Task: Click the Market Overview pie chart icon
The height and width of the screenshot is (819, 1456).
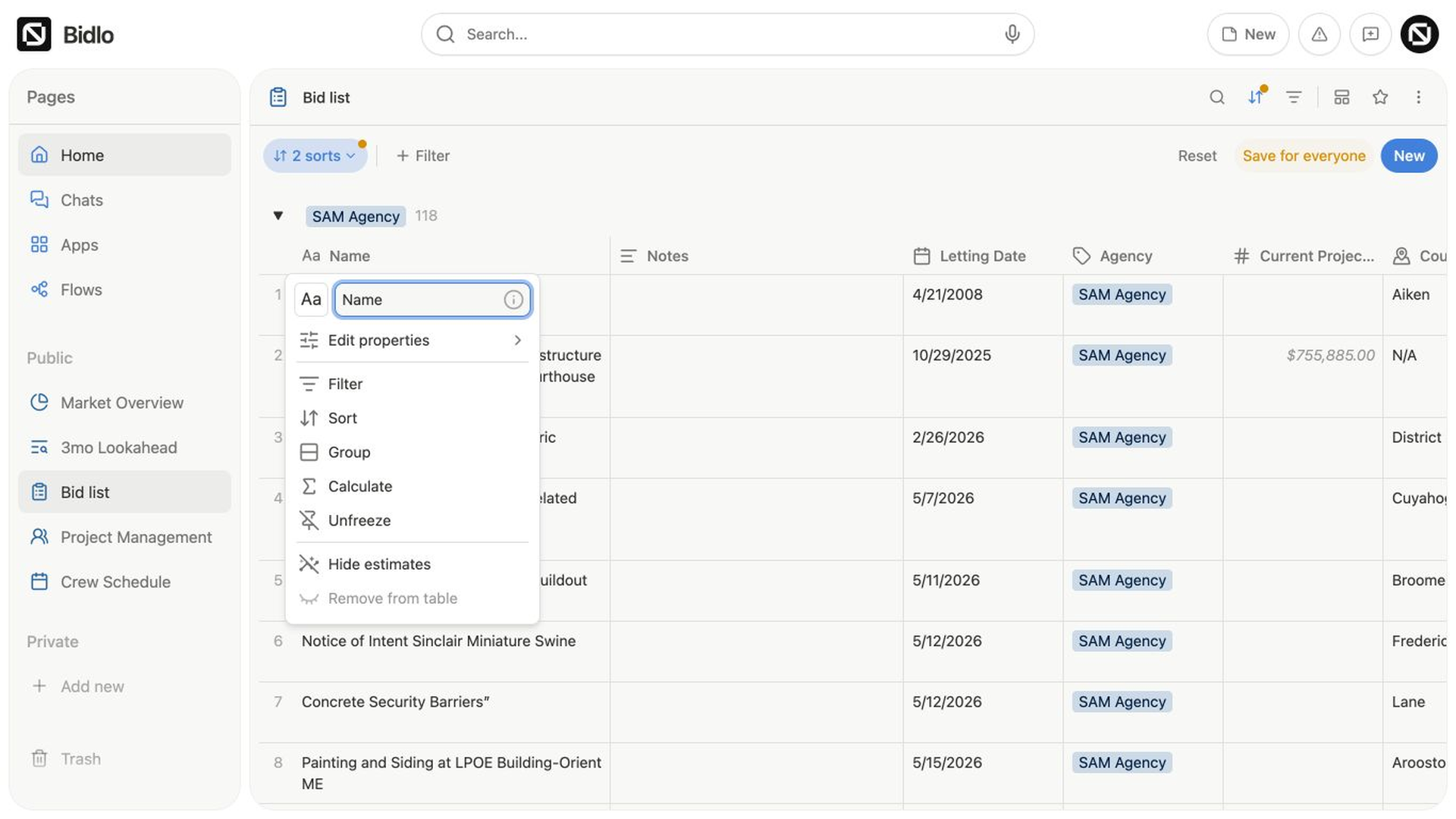Action: pos(39,402)
